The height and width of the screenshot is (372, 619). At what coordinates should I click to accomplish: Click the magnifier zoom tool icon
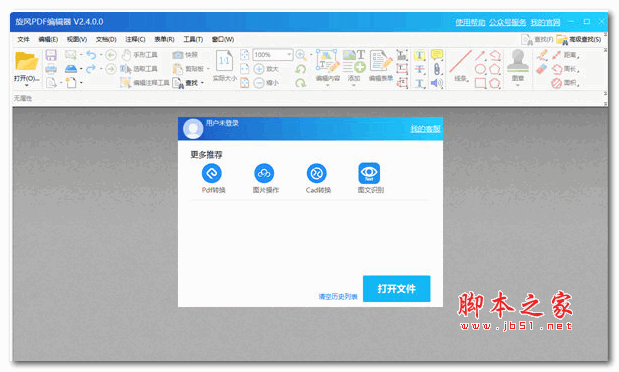tap(301, 55)
